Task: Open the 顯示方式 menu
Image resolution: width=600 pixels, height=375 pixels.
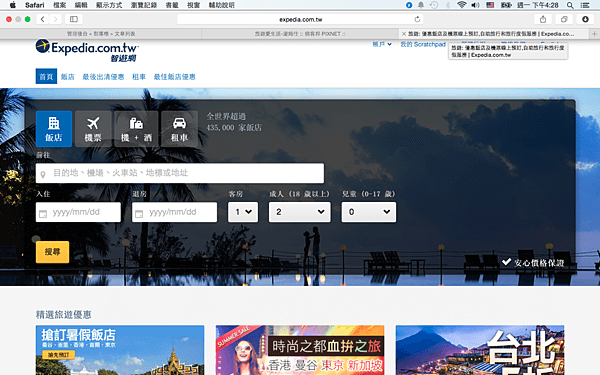Action: pos(109,5)
